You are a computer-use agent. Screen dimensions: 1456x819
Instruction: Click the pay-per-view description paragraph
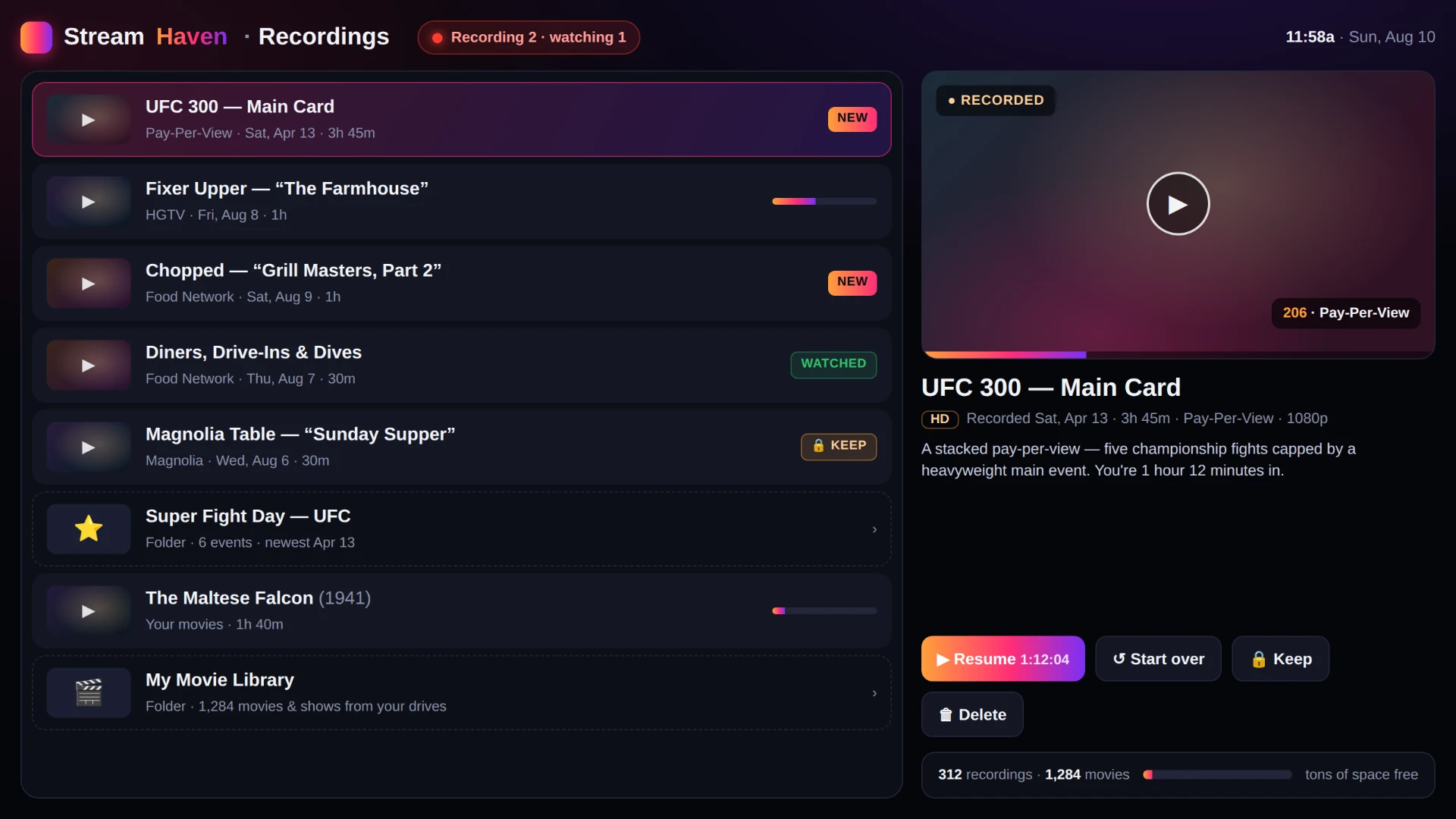coord(1138,460)
